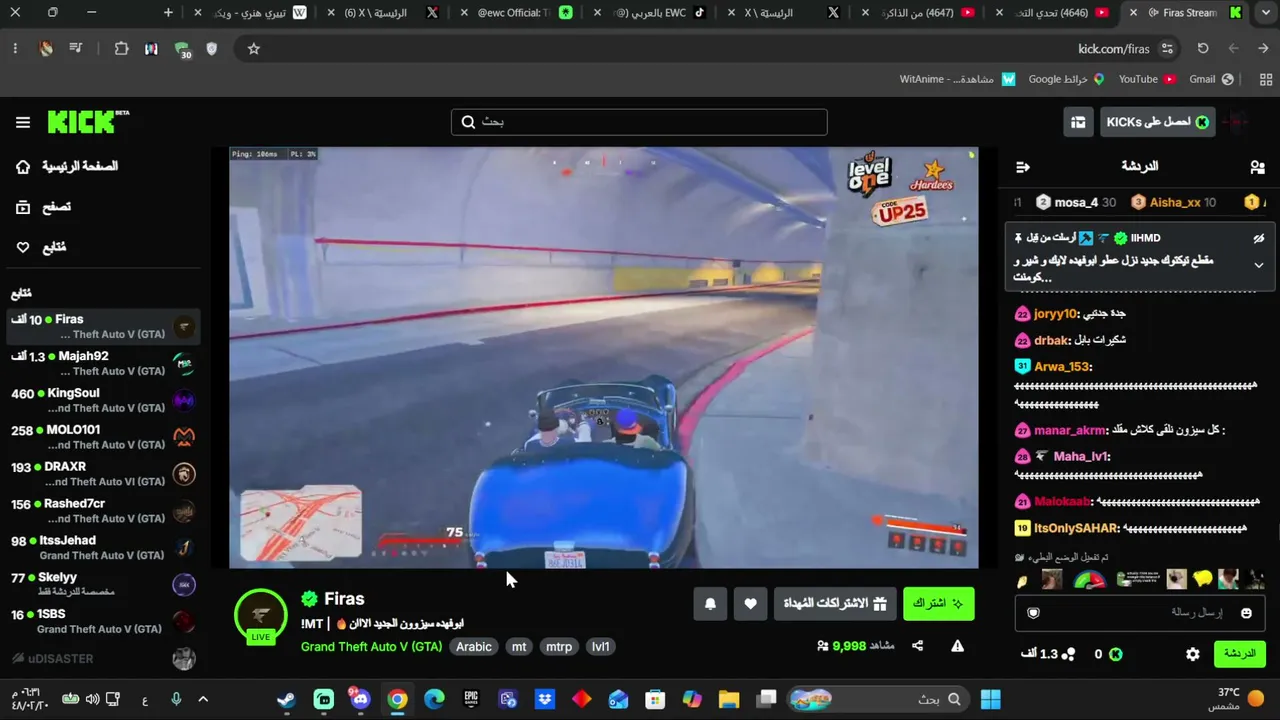Report the stream using the warning triangle icon
Viewport: 1280px width, 720px height.
point(957,646)
